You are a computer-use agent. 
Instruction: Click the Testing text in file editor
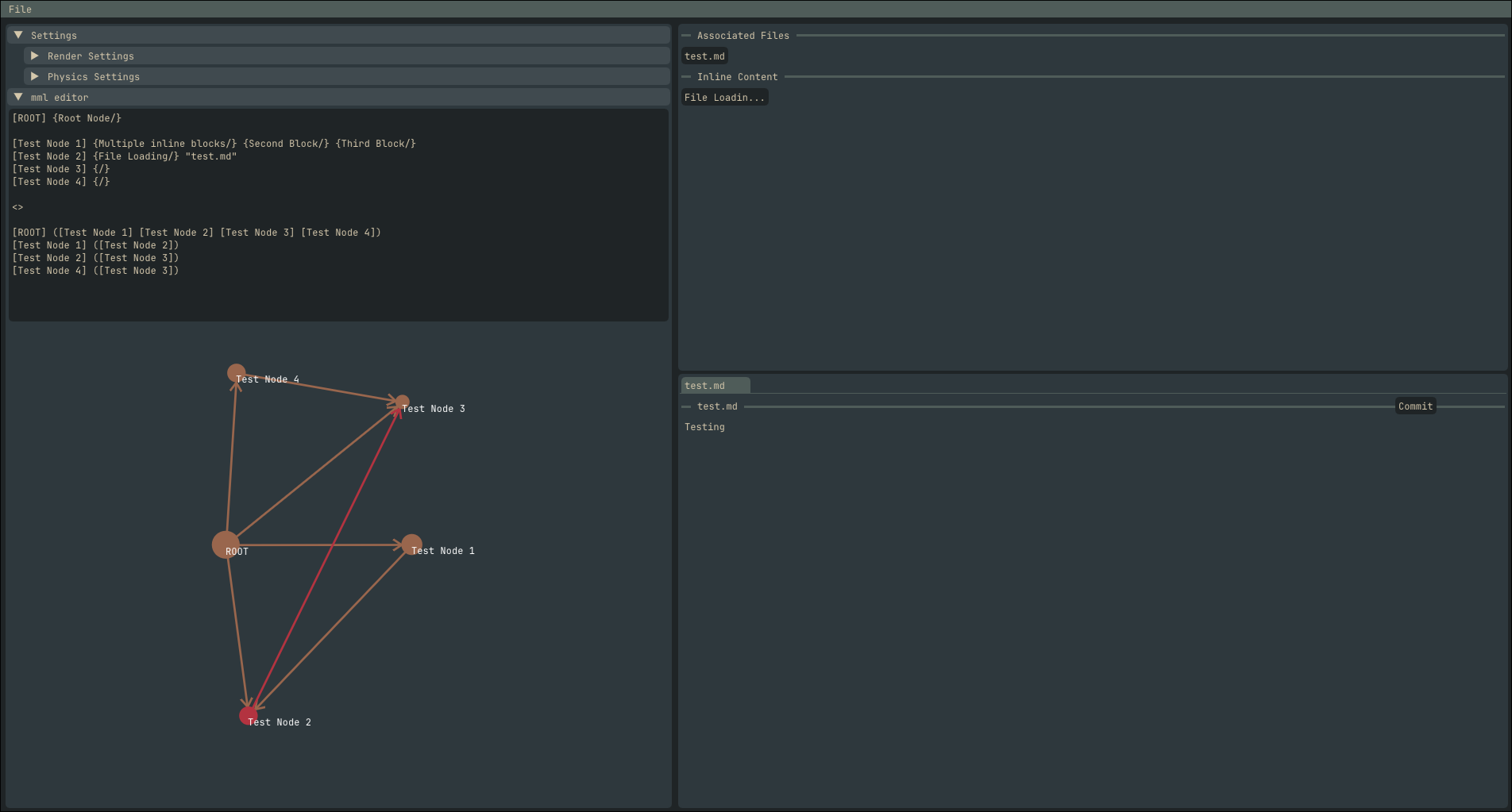click(x=704, y=427)
